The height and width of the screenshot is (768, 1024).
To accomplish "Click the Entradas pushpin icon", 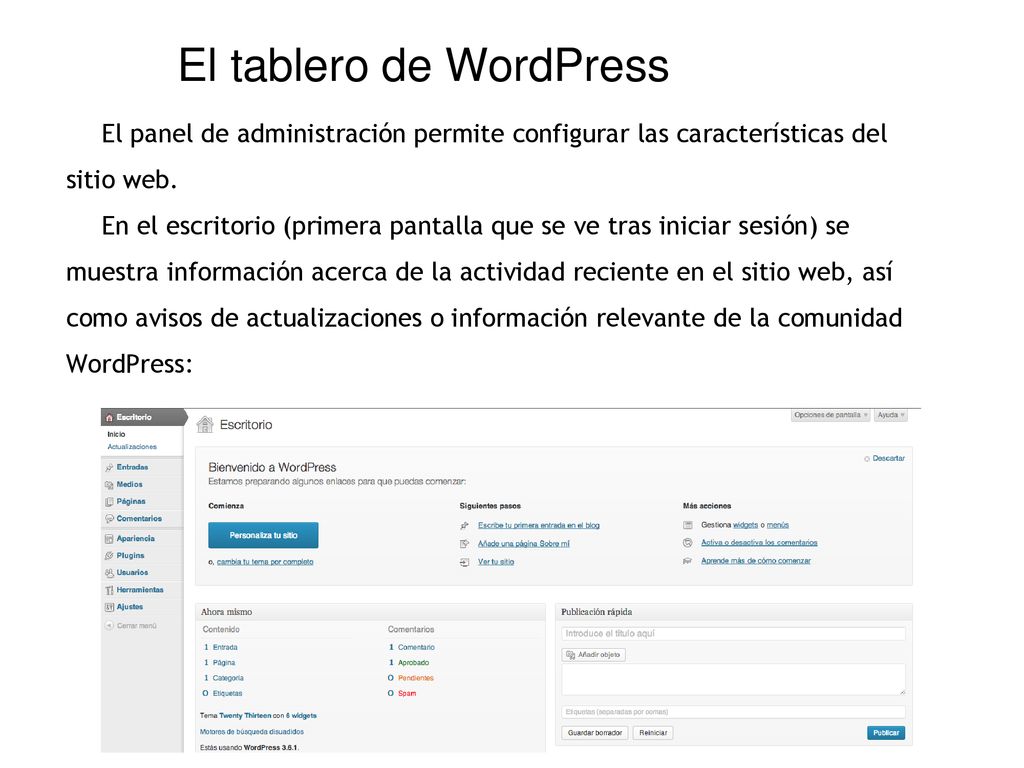I will 109,468.
